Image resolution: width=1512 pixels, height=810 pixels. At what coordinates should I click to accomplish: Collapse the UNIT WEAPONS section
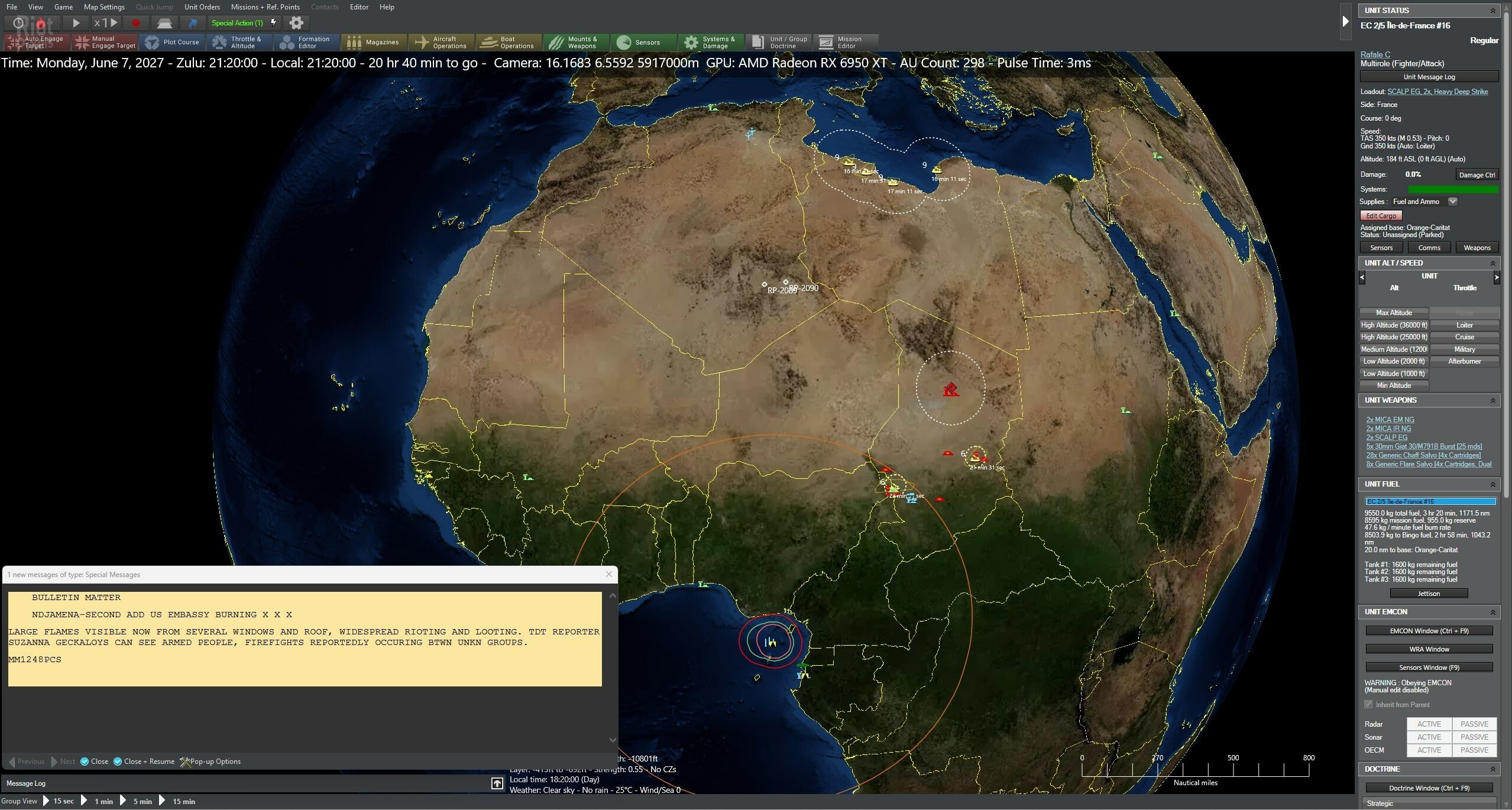[1493, 400]
